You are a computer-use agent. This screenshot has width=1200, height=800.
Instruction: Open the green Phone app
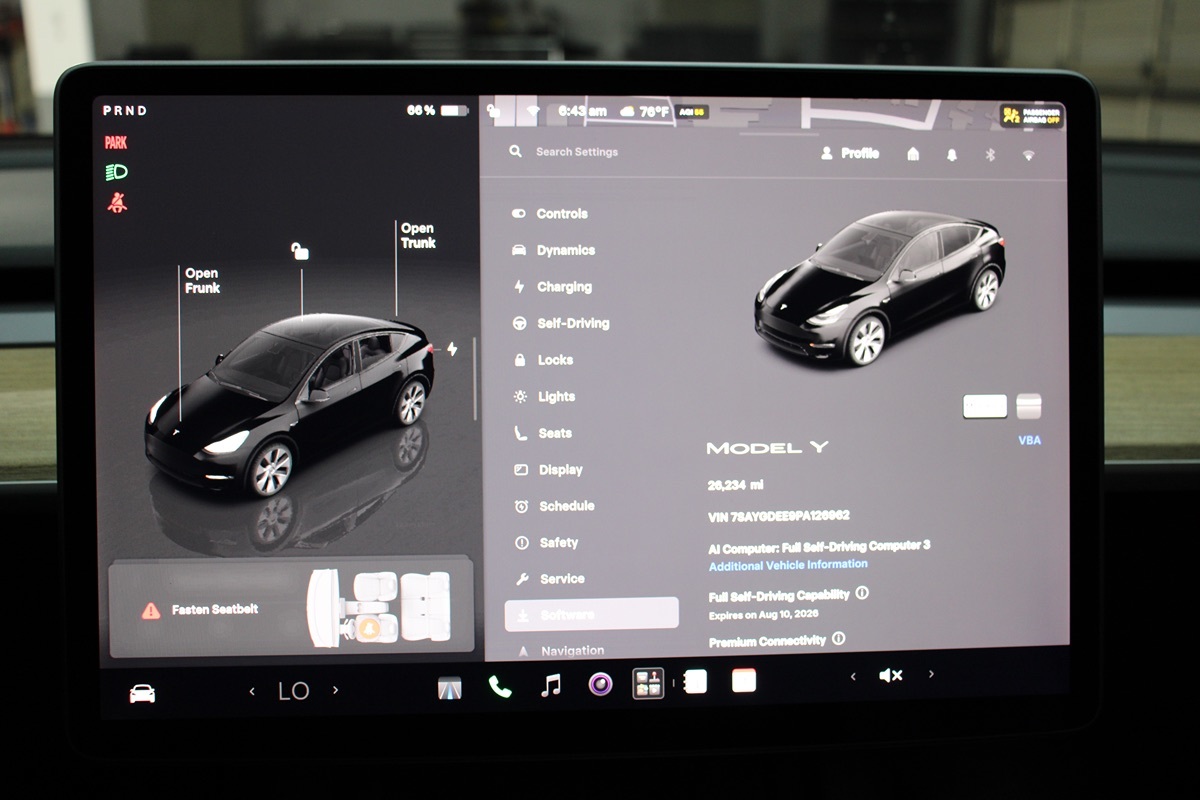click(x=500, y=686)
